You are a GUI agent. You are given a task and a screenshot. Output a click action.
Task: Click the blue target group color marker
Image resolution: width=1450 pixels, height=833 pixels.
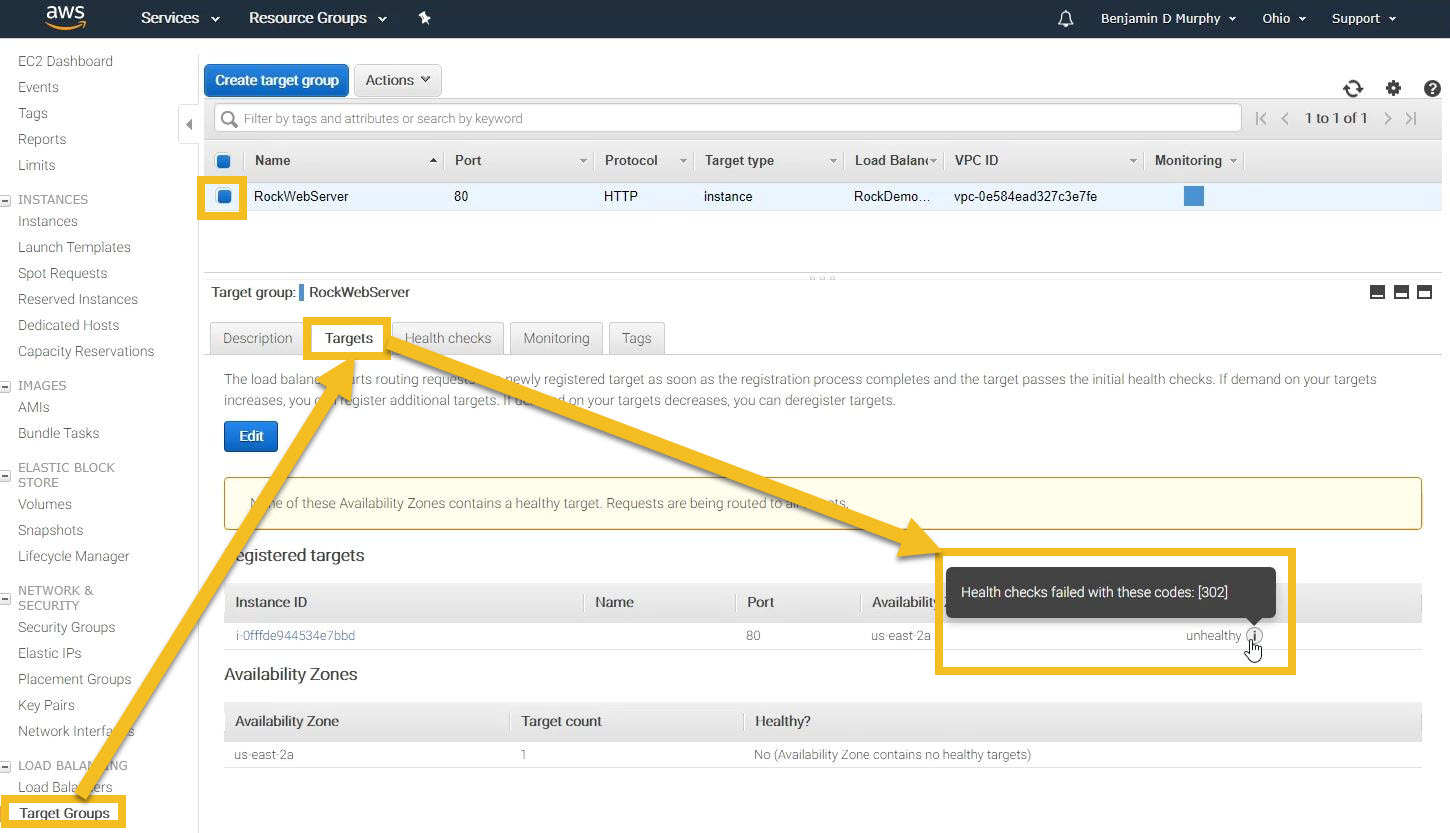coord(301,292)
